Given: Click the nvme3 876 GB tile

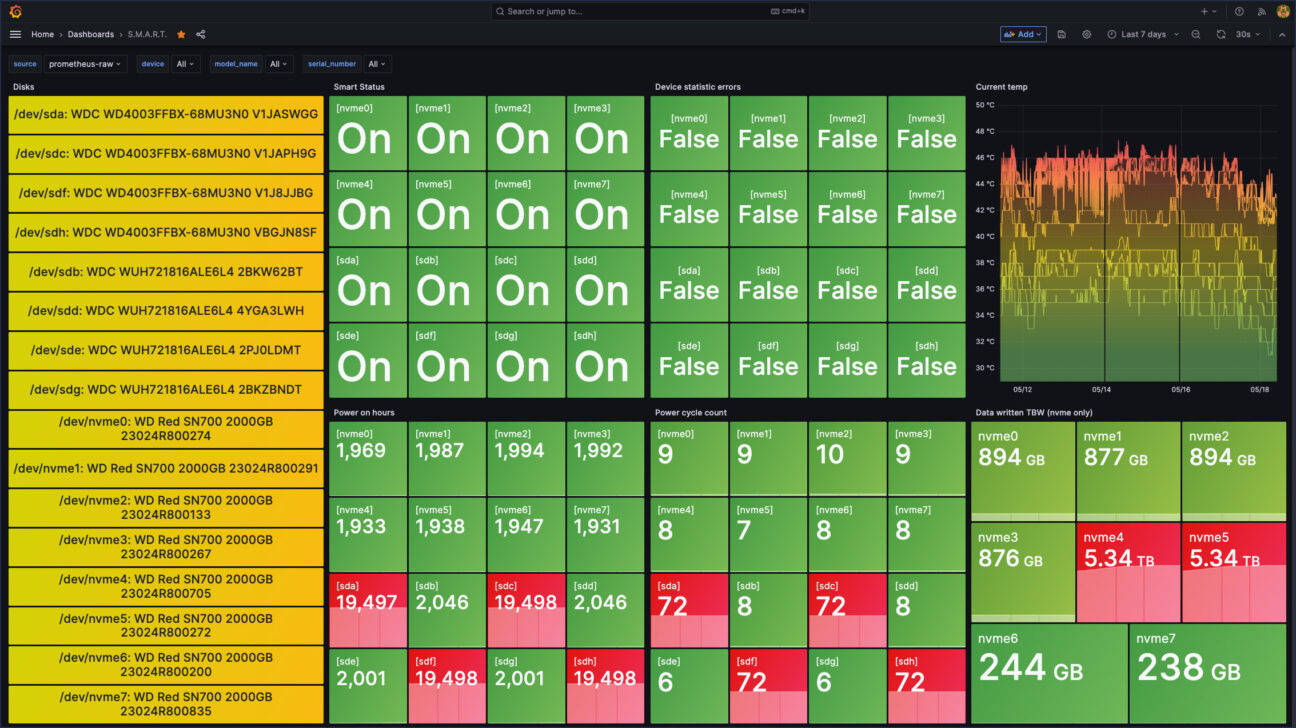Looking at the screenshot, I should click(x=1022, y=572).
